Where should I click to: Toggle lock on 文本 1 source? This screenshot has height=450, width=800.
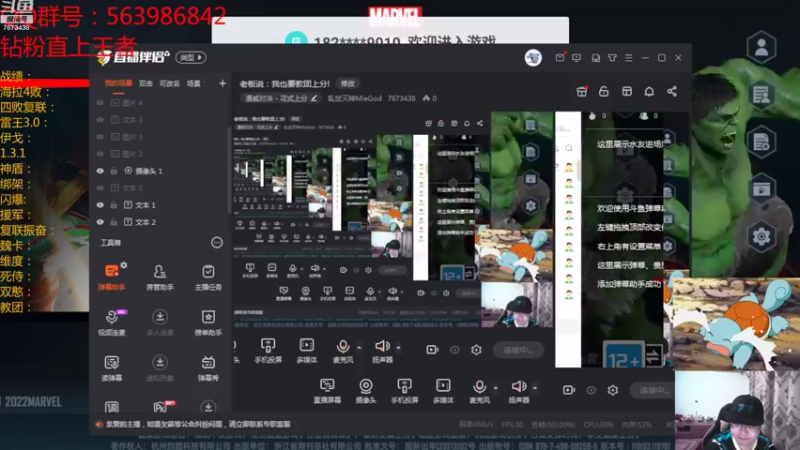(114, 205)
